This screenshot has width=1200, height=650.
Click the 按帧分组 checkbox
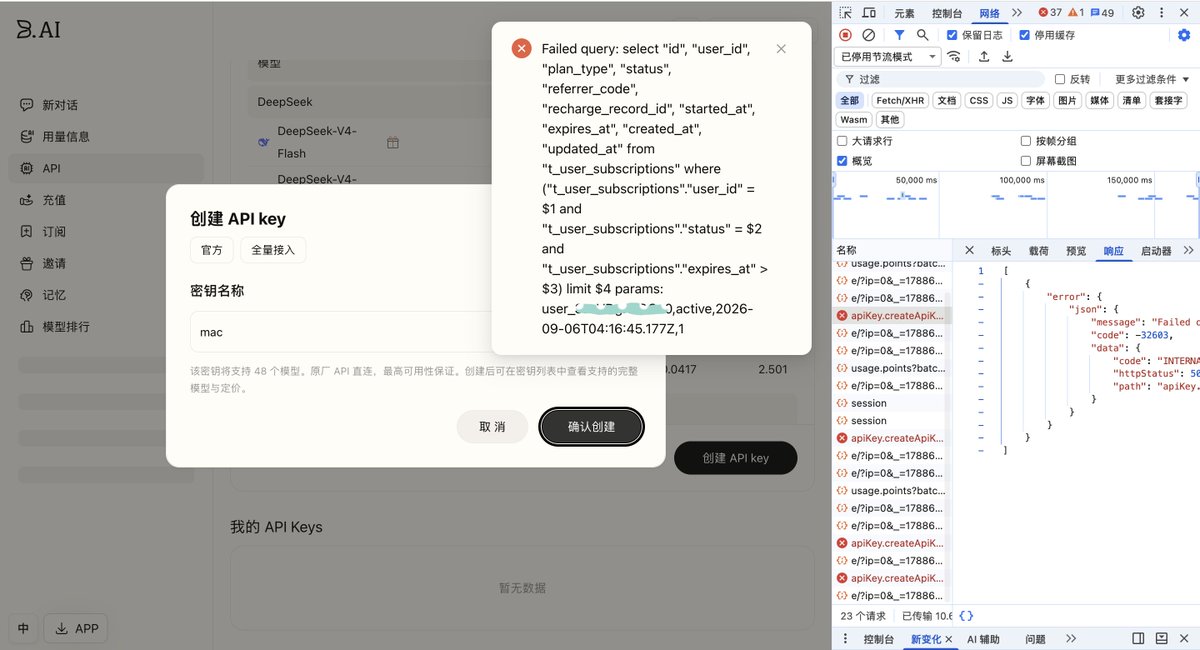pos(1026,141)
